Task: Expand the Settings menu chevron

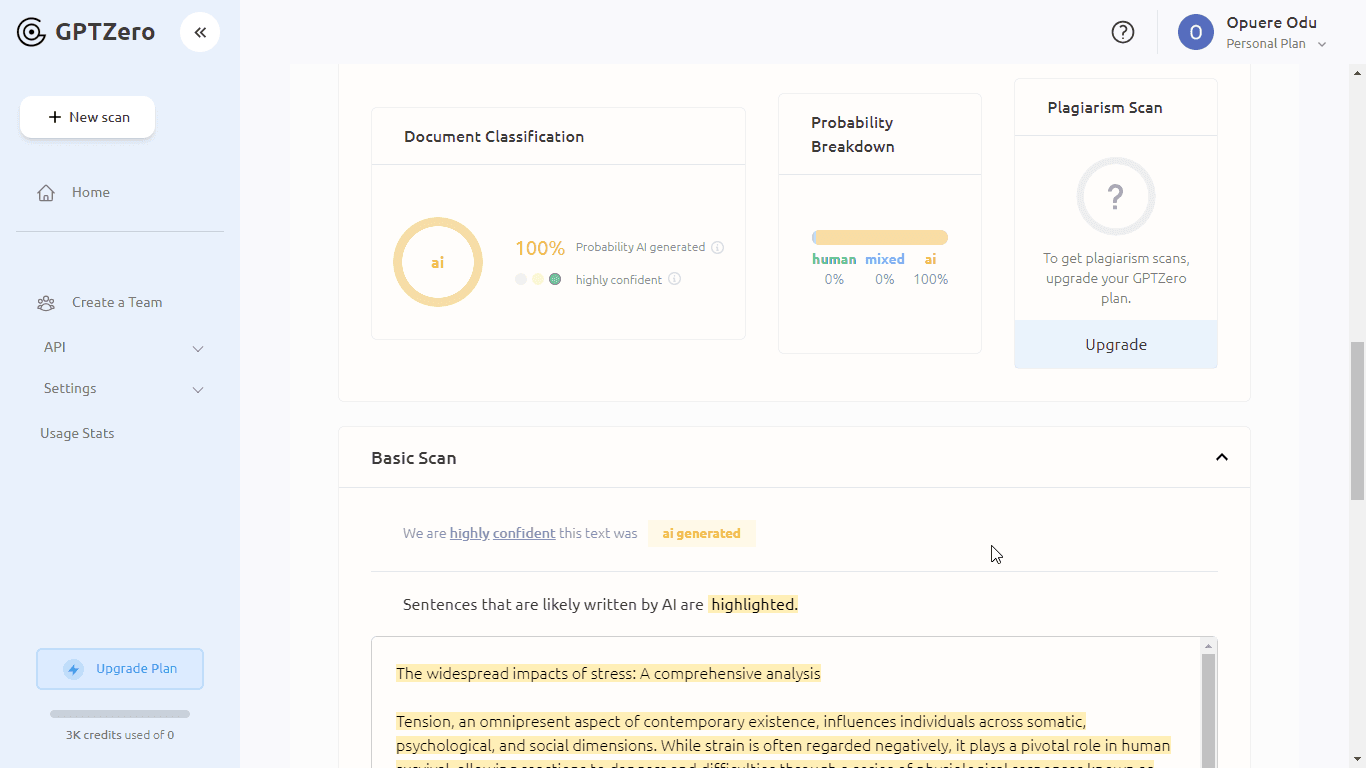Action: point(198,389)
